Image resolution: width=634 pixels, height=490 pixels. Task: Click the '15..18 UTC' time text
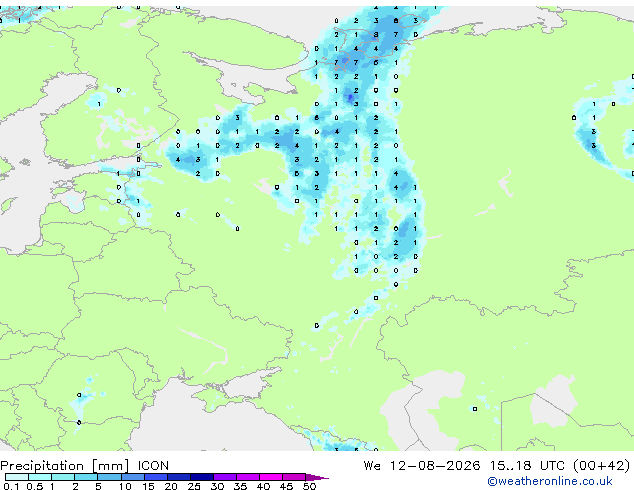526,465
